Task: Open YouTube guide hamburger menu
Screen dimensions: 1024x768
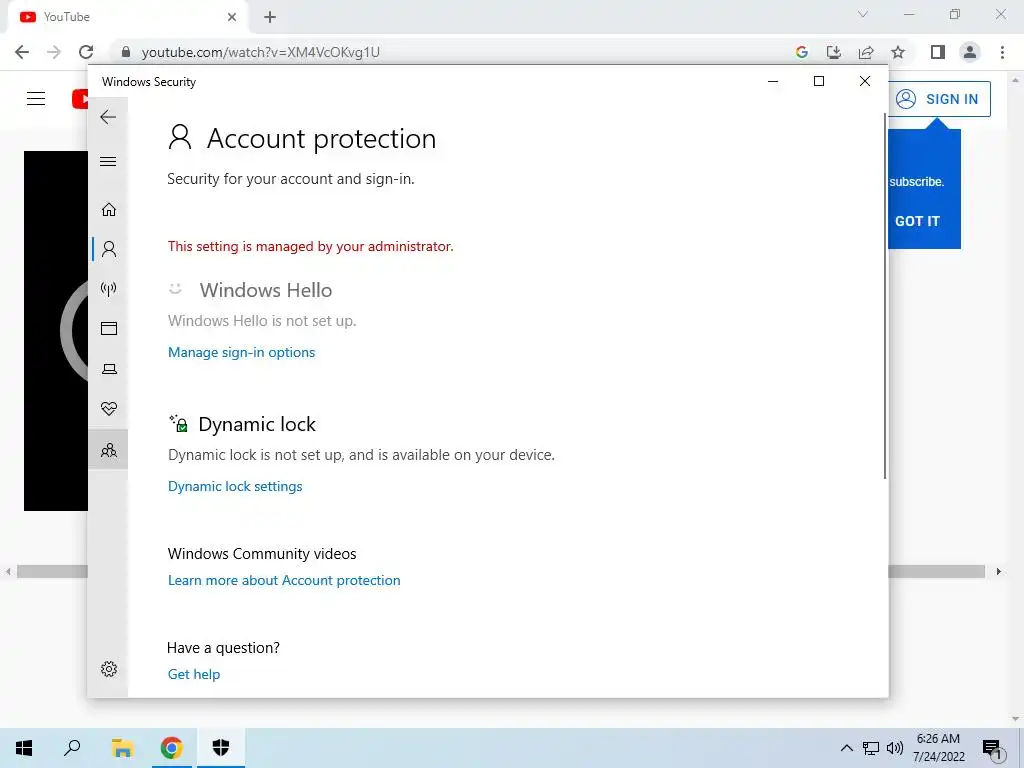Action: (36, 99)
